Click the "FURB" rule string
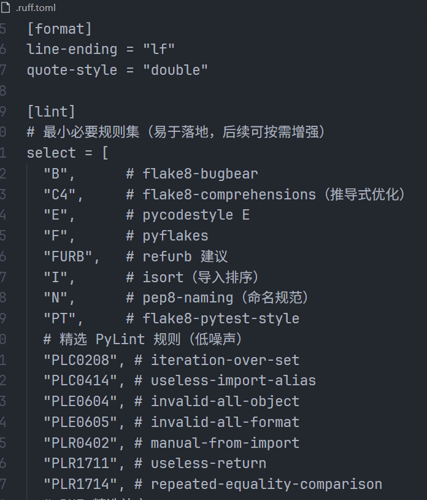 coord(68,256)
